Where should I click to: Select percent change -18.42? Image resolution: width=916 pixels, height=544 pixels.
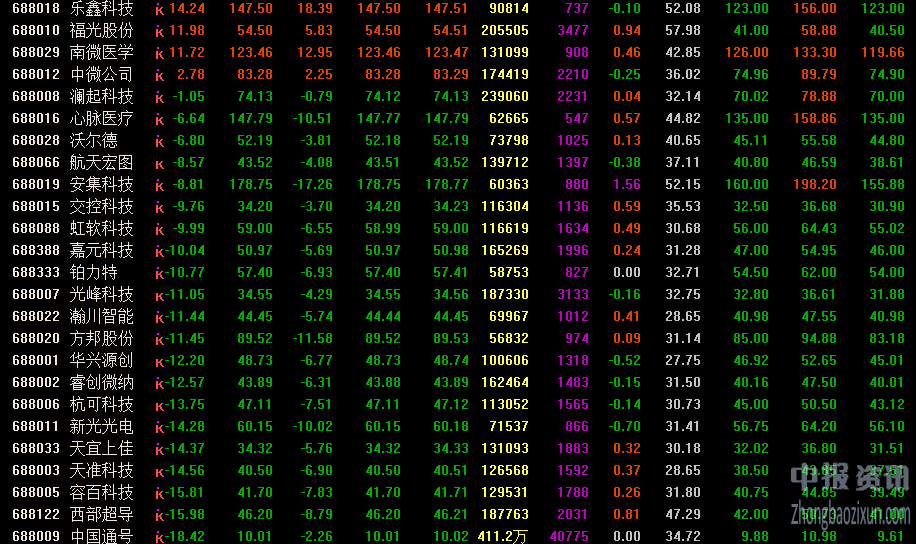tap(185, 536)
